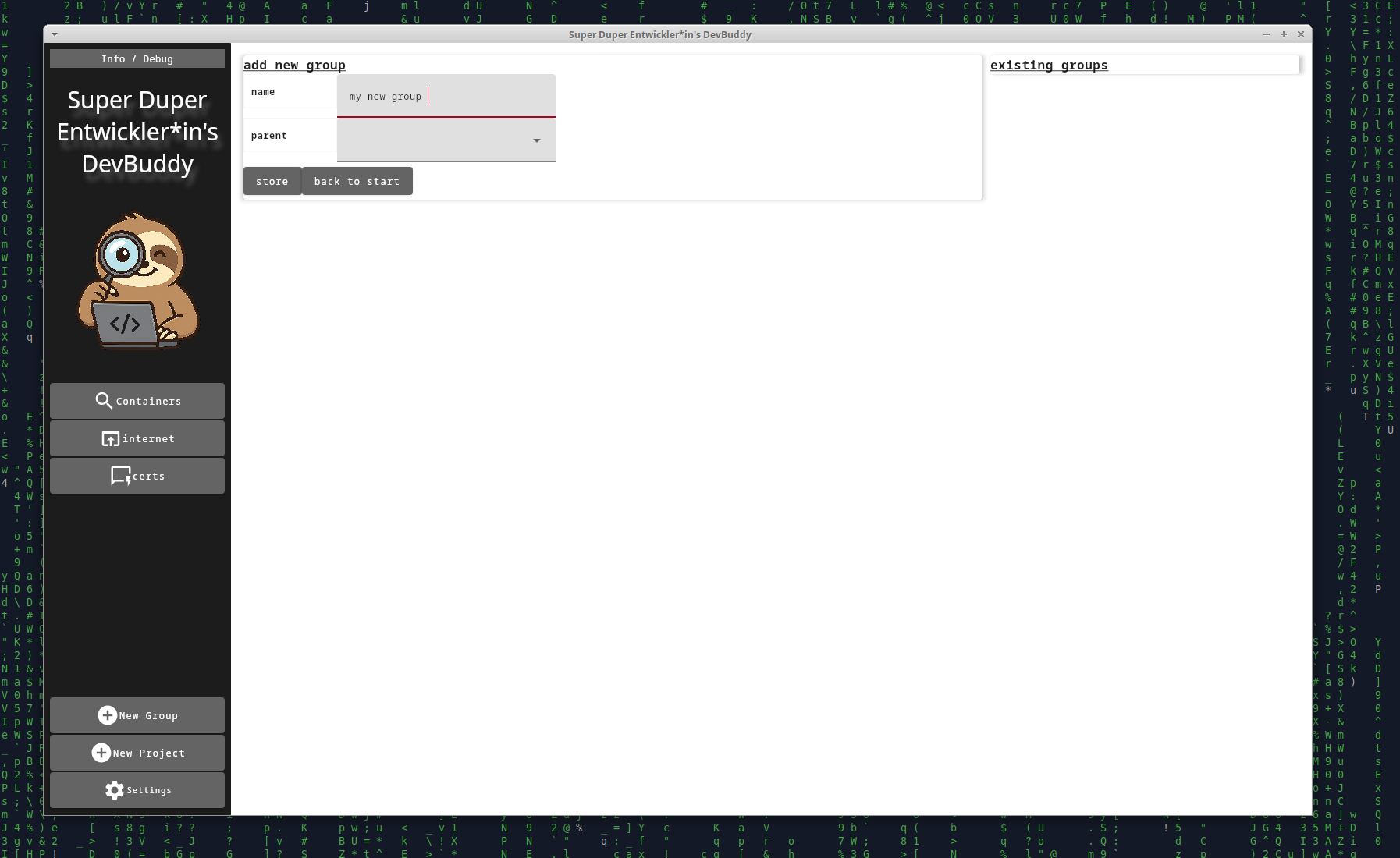The image size is (1400, 858).
Task: Minimize the DevBuddy window
Action: [x=1266, y=34]
